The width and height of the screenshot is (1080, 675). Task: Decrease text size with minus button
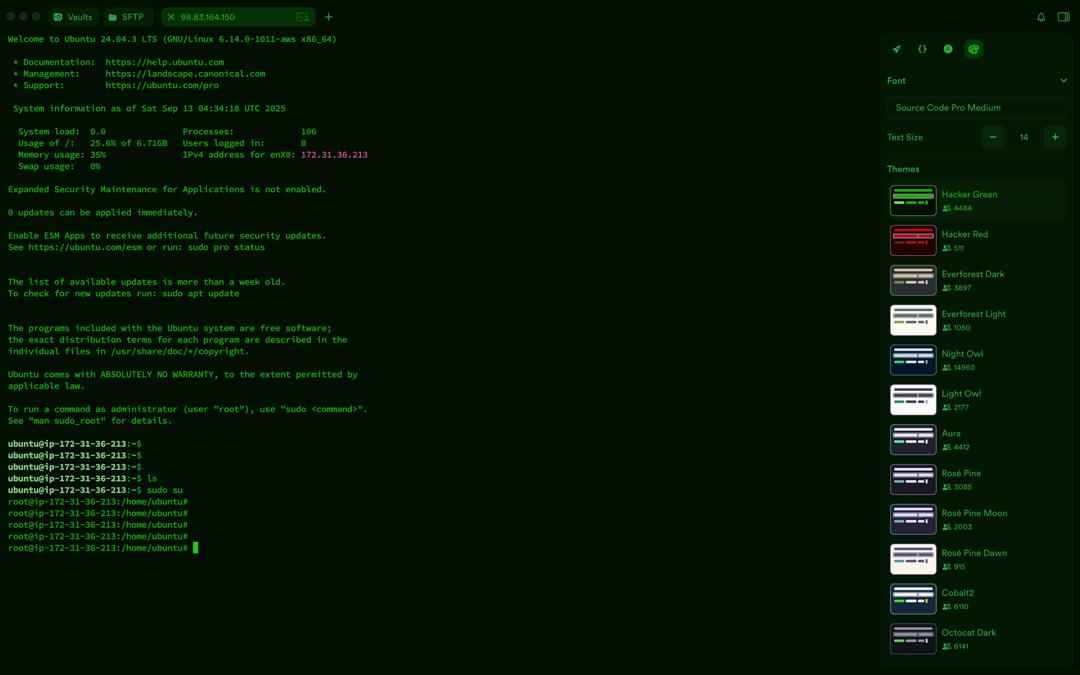click(993, 137)
